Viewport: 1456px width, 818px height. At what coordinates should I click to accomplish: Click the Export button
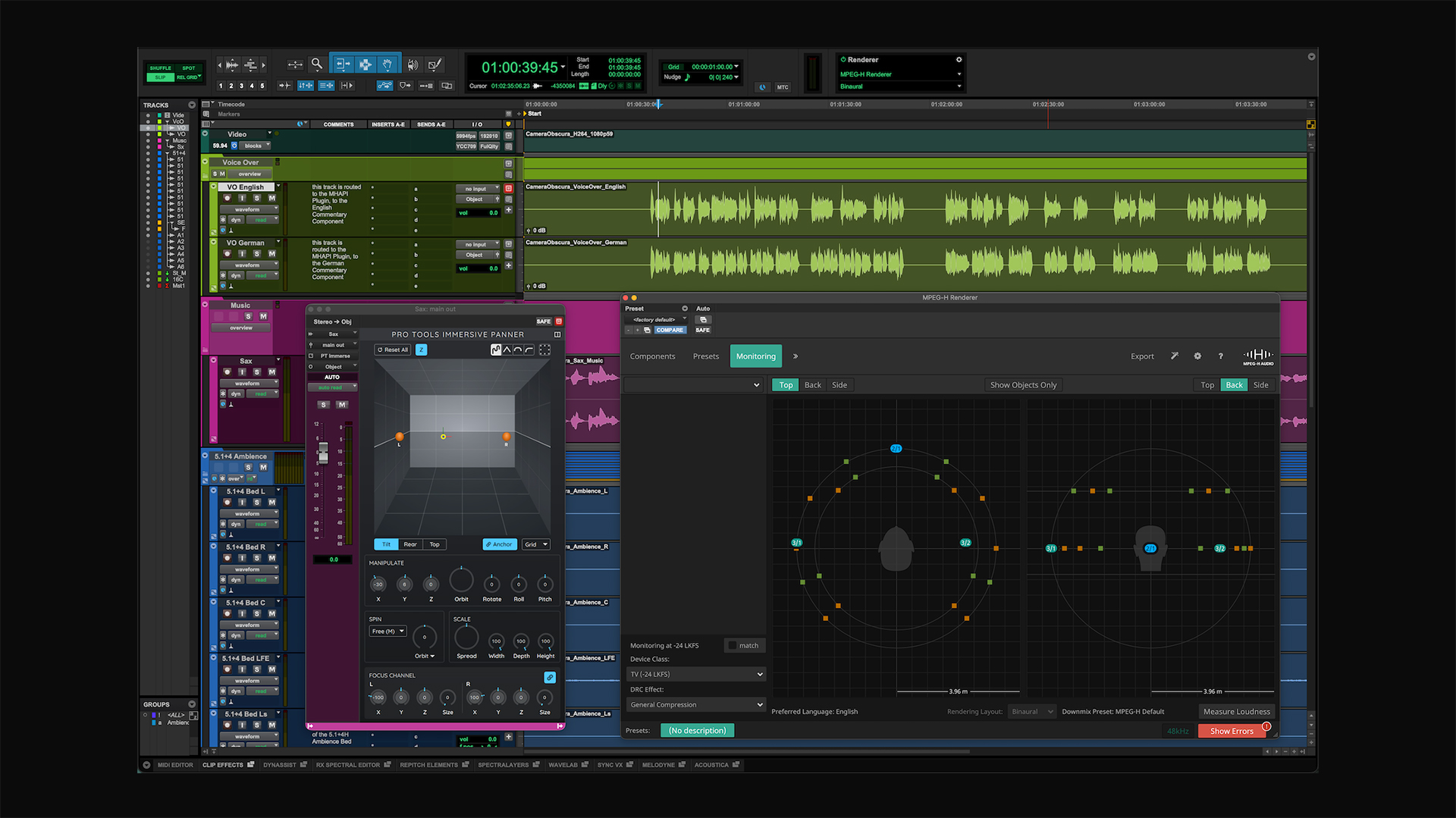coord(1142,356)
